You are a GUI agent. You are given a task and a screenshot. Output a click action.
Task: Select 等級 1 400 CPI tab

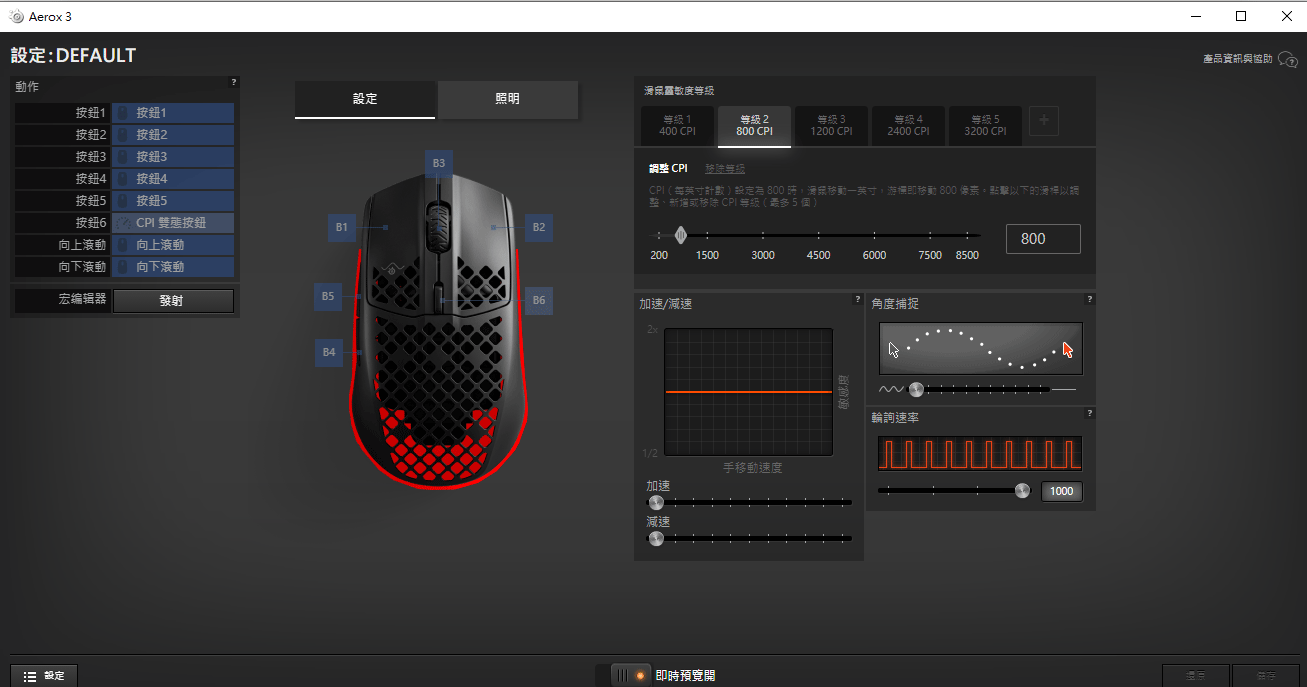coord(678,126)
